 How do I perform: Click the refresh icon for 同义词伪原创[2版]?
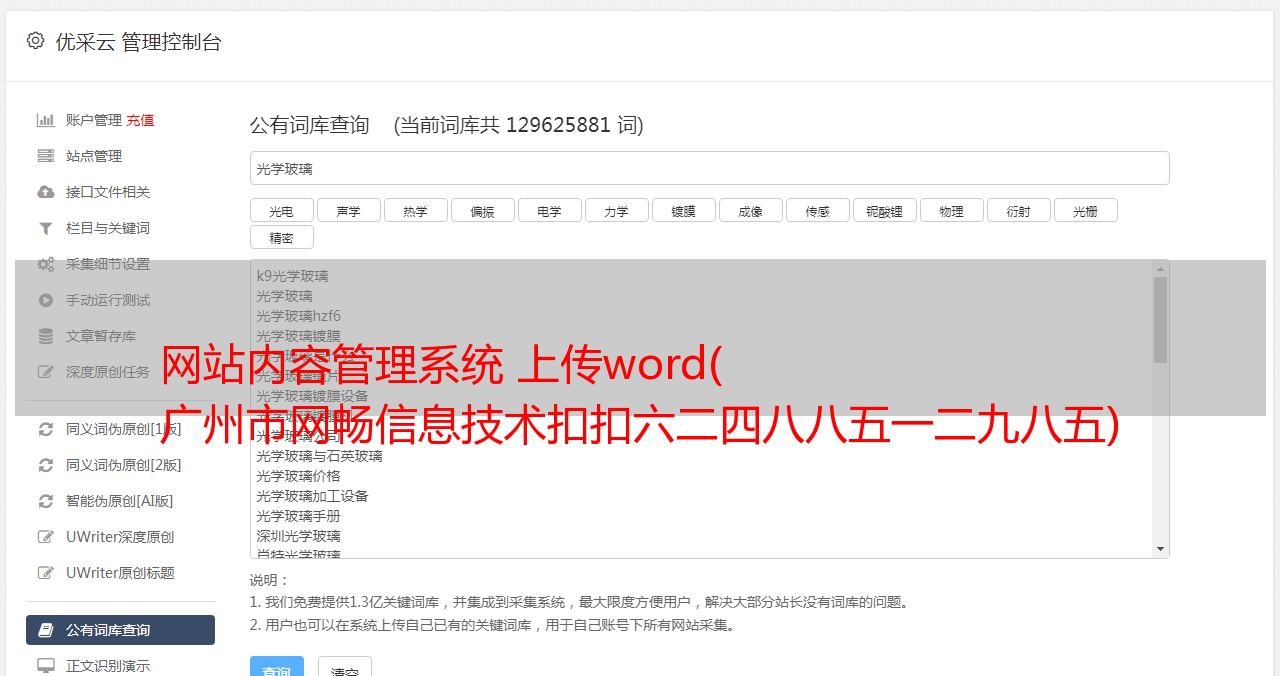click(x=45, y=465)
